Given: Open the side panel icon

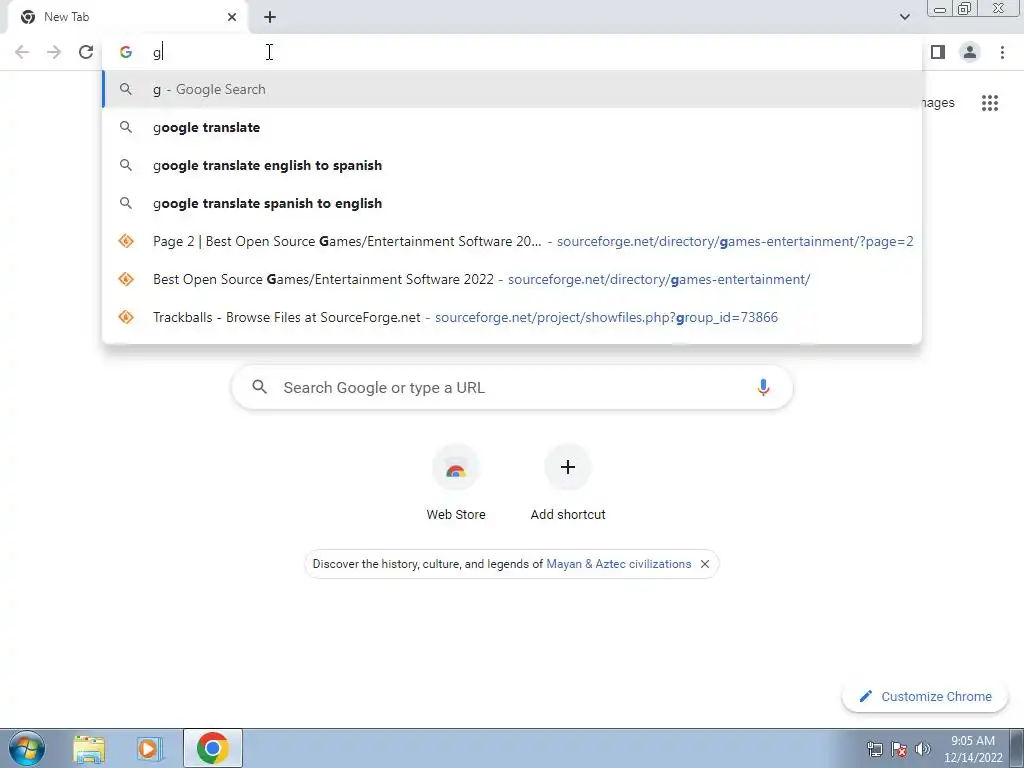Looking at the screenshot, I should (x=938, y=52).
